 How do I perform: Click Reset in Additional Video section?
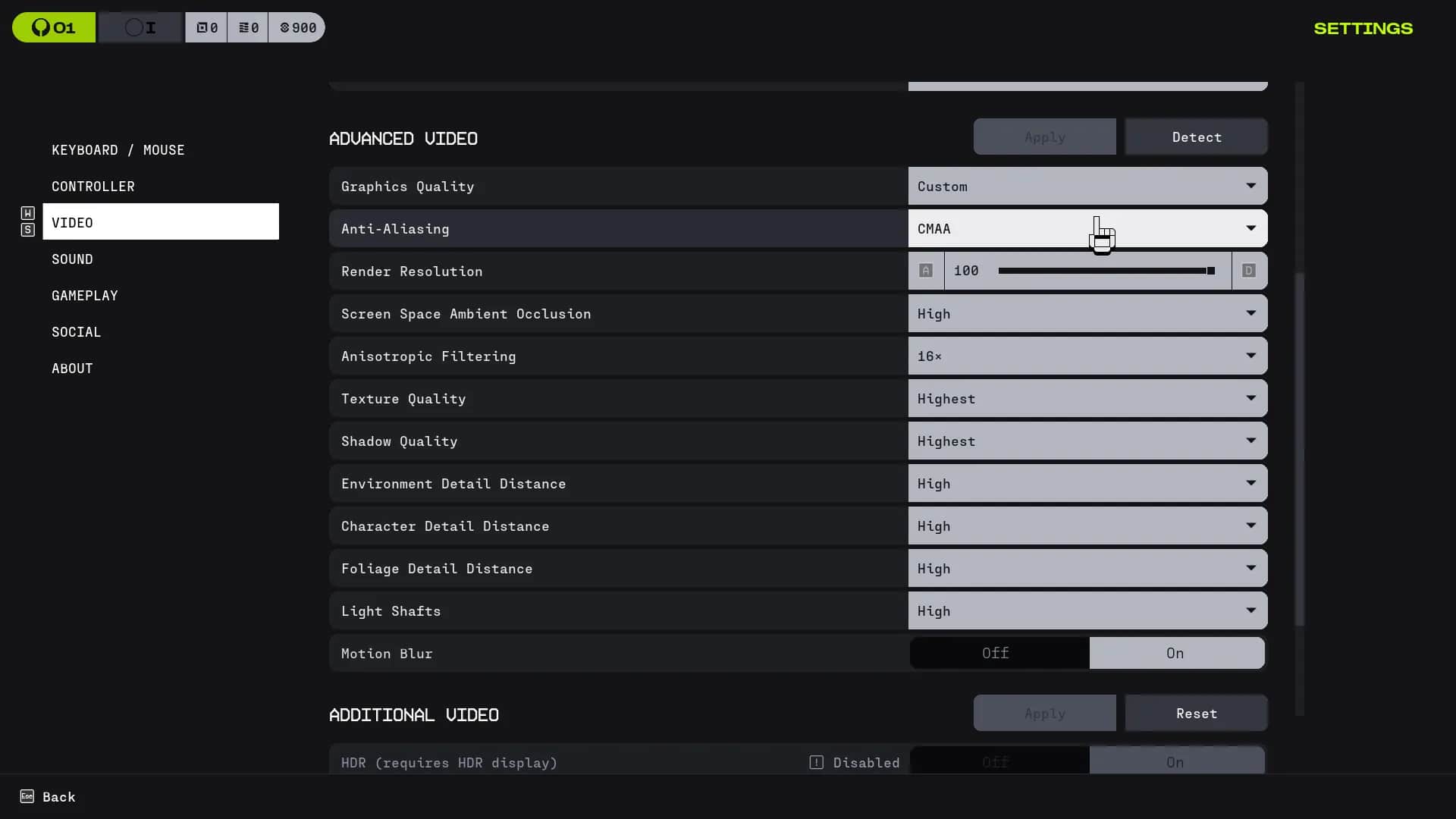(1196, 714)
